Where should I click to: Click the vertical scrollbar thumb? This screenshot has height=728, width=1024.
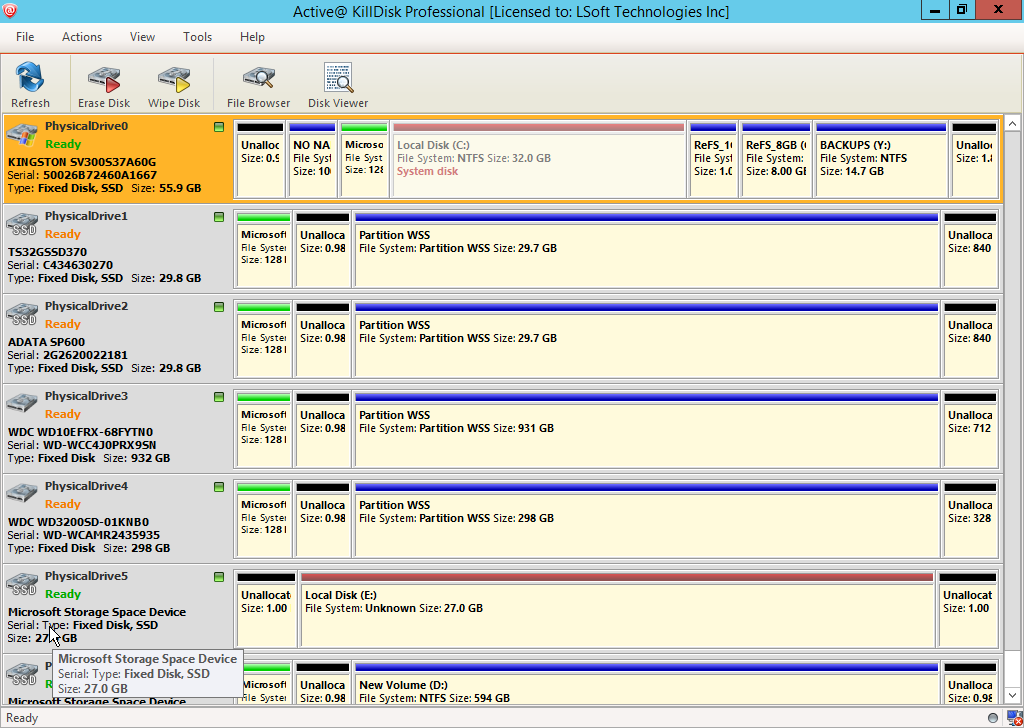[1012, 390]
